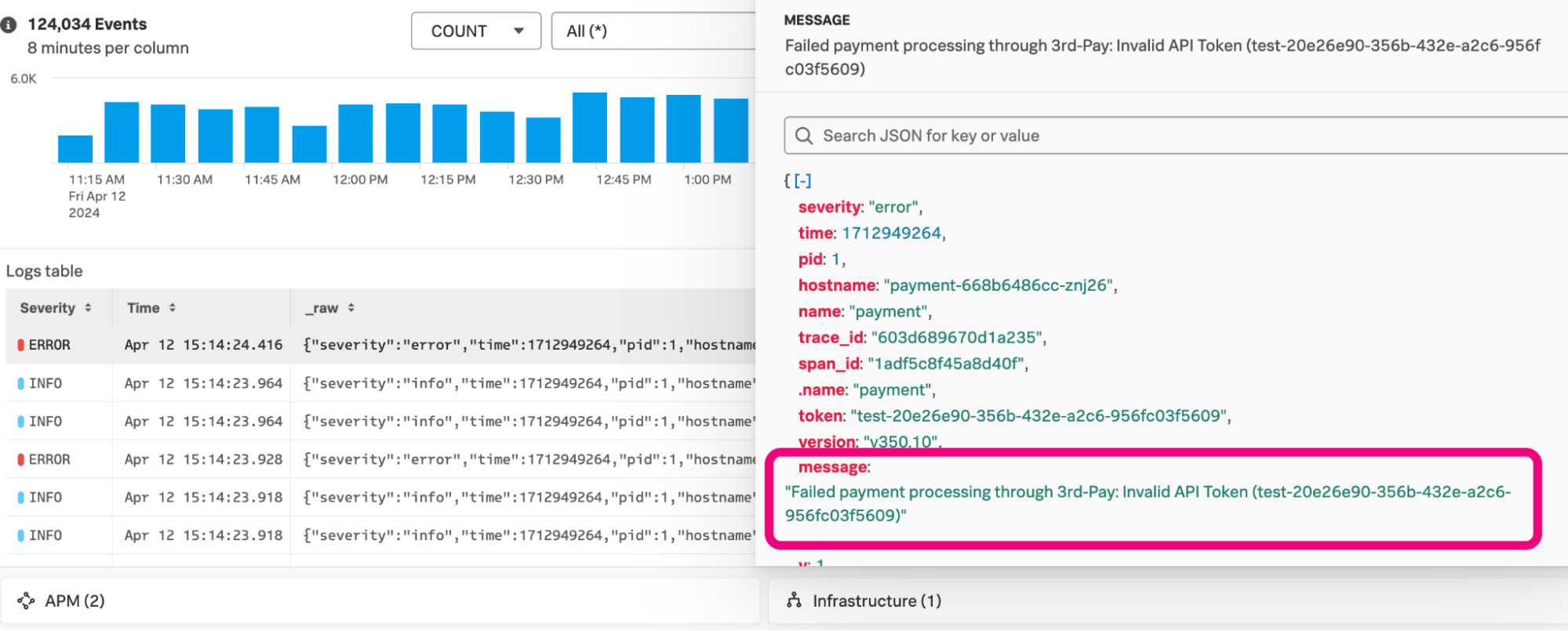Screen dimensions: 1568x631
Task: Collapse the JSON tree with [-] toggle
Action: tap(802, 181)
